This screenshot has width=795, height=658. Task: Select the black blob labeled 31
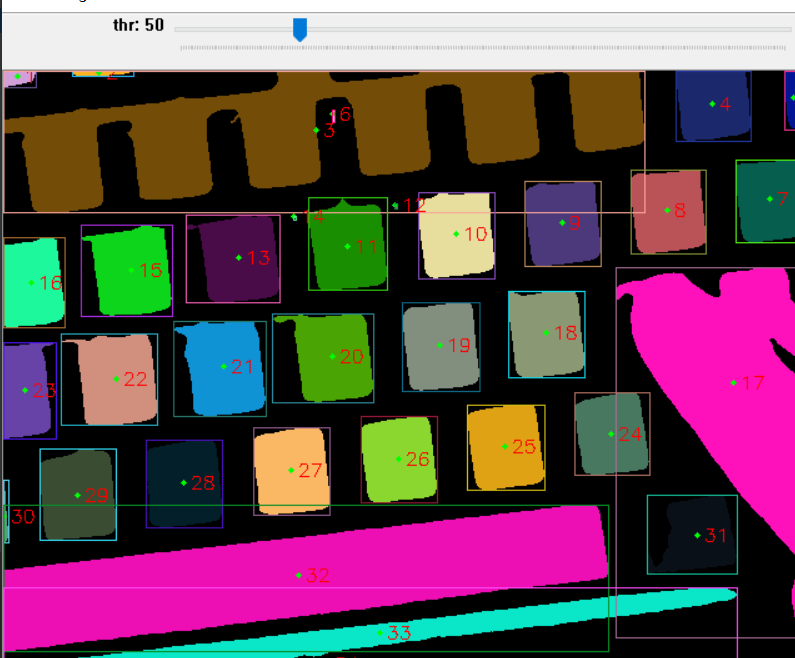(692, 534)
